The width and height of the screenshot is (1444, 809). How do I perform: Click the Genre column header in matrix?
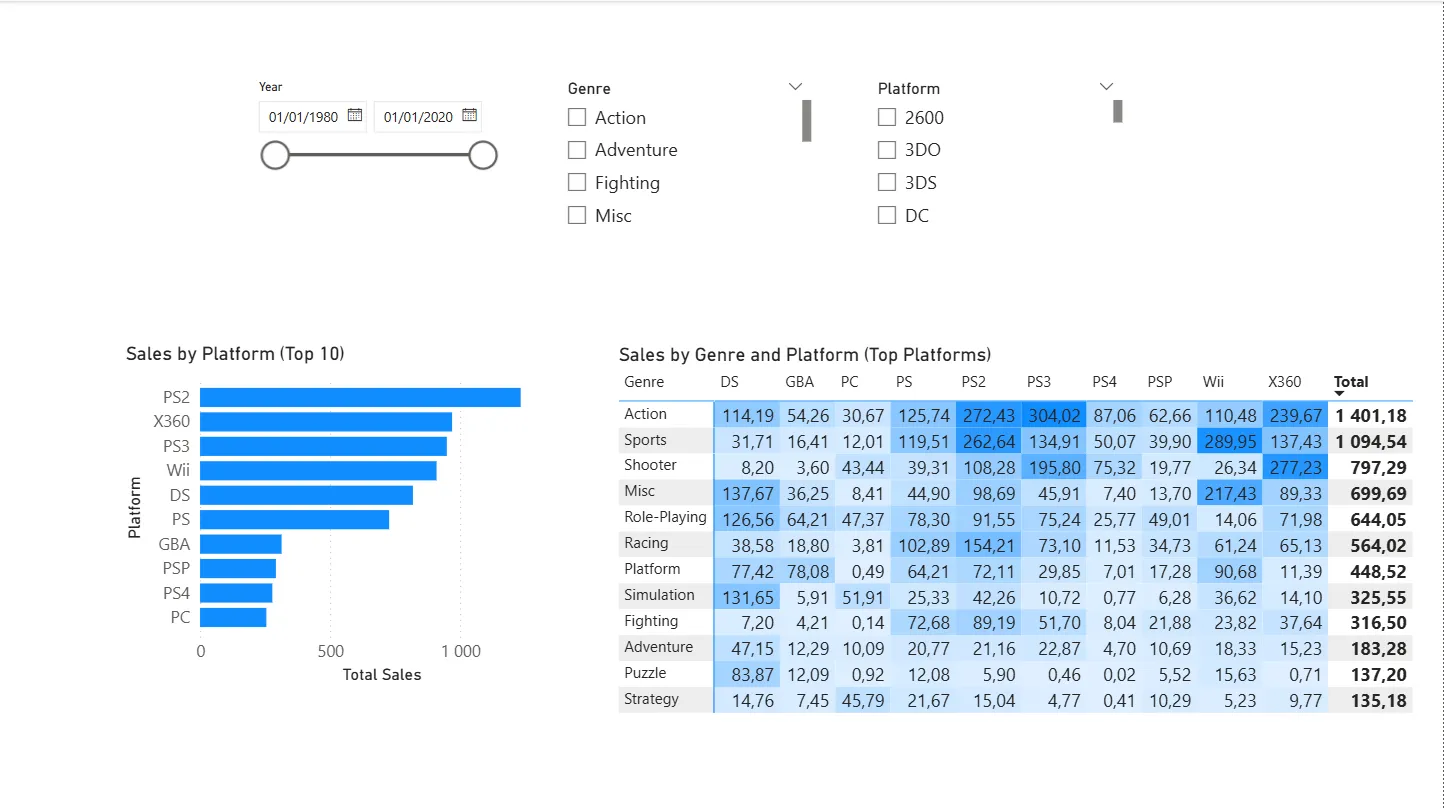click(x=644, y=381)
